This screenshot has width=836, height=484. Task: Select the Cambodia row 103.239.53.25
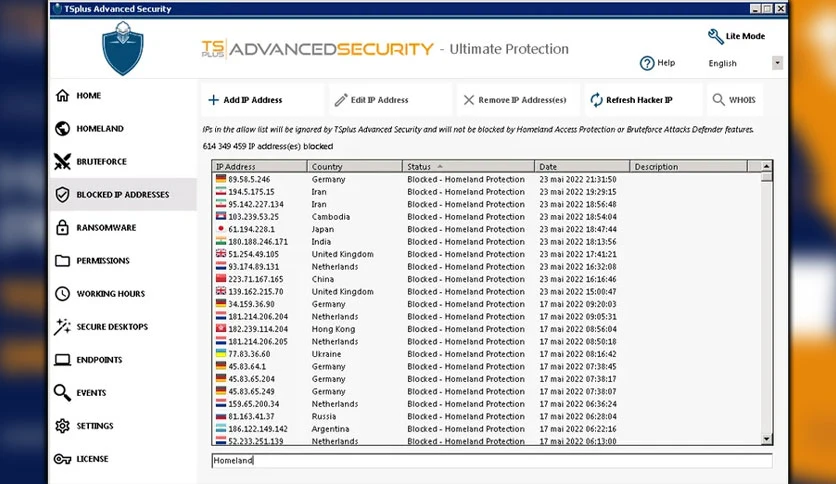[x=487, y=216]
